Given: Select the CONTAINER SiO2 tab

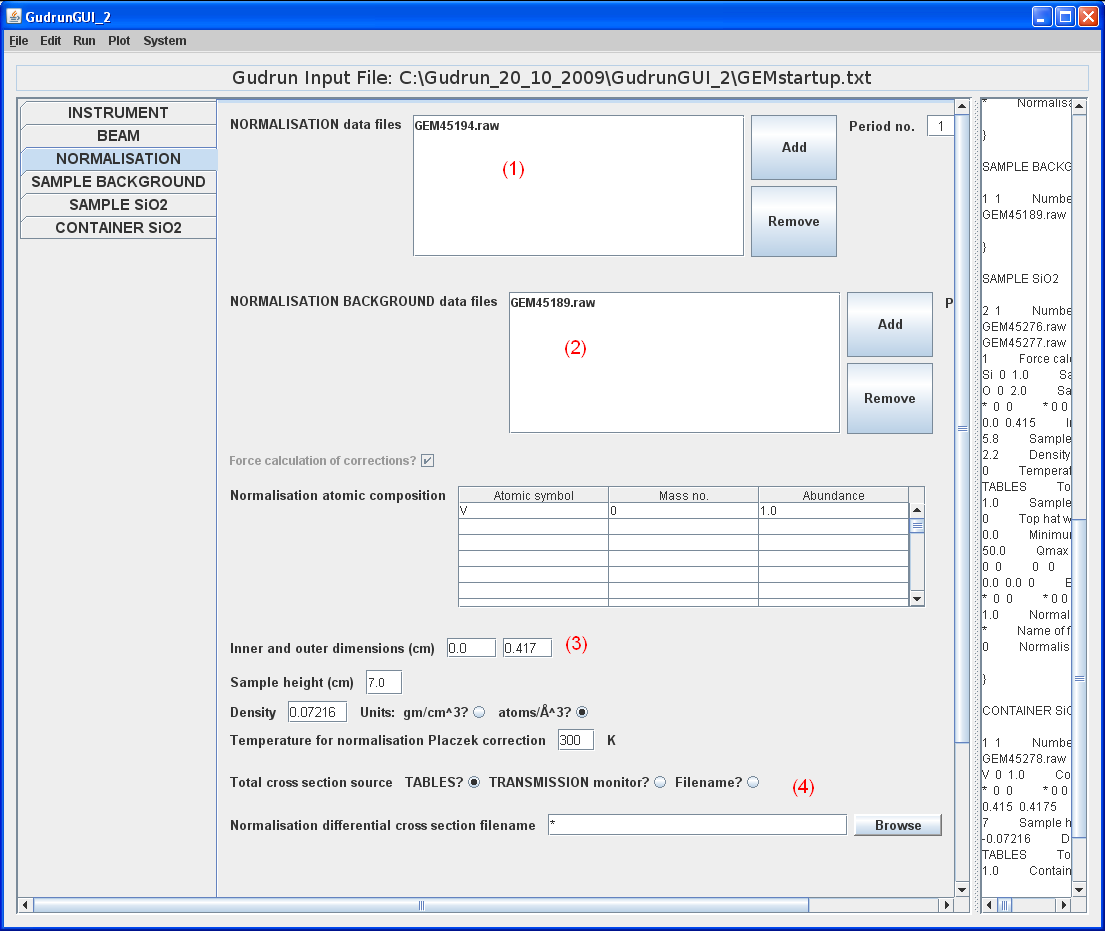Looking at the screenshot, I should point(118,228).
